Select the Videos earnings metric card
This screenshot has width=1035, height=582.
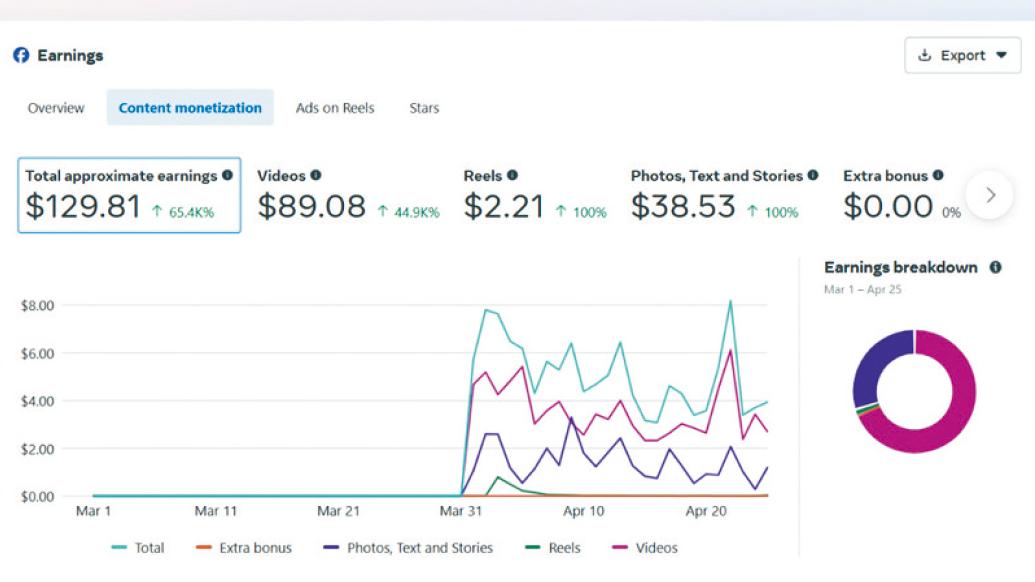(347, 196)
